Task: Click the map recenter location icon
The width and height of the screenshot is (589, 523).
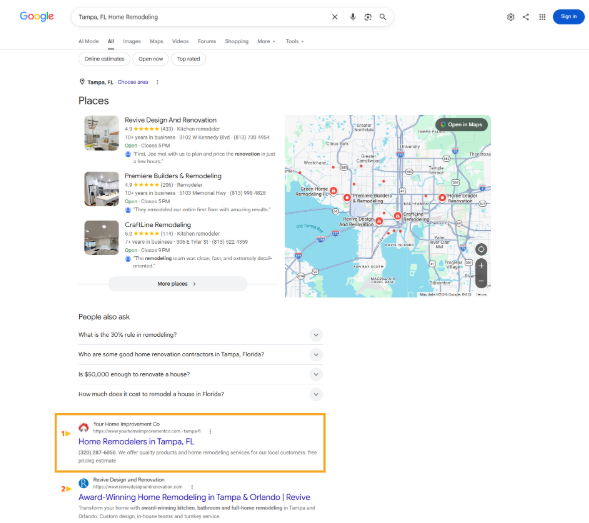Action: click(481, 249)
